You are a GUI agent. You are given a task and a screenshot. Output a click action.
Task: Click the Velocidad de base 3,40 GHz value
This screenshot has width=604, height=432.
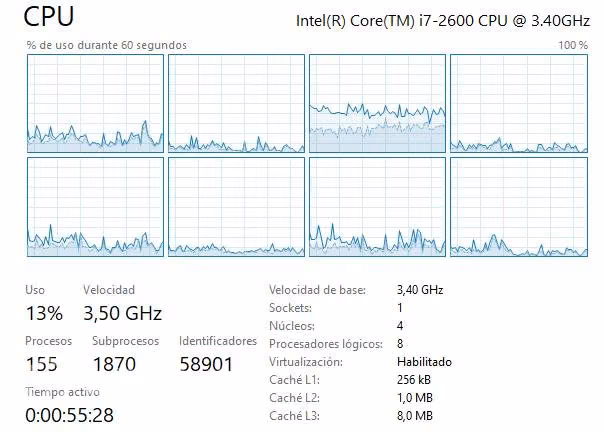point(420,290)
